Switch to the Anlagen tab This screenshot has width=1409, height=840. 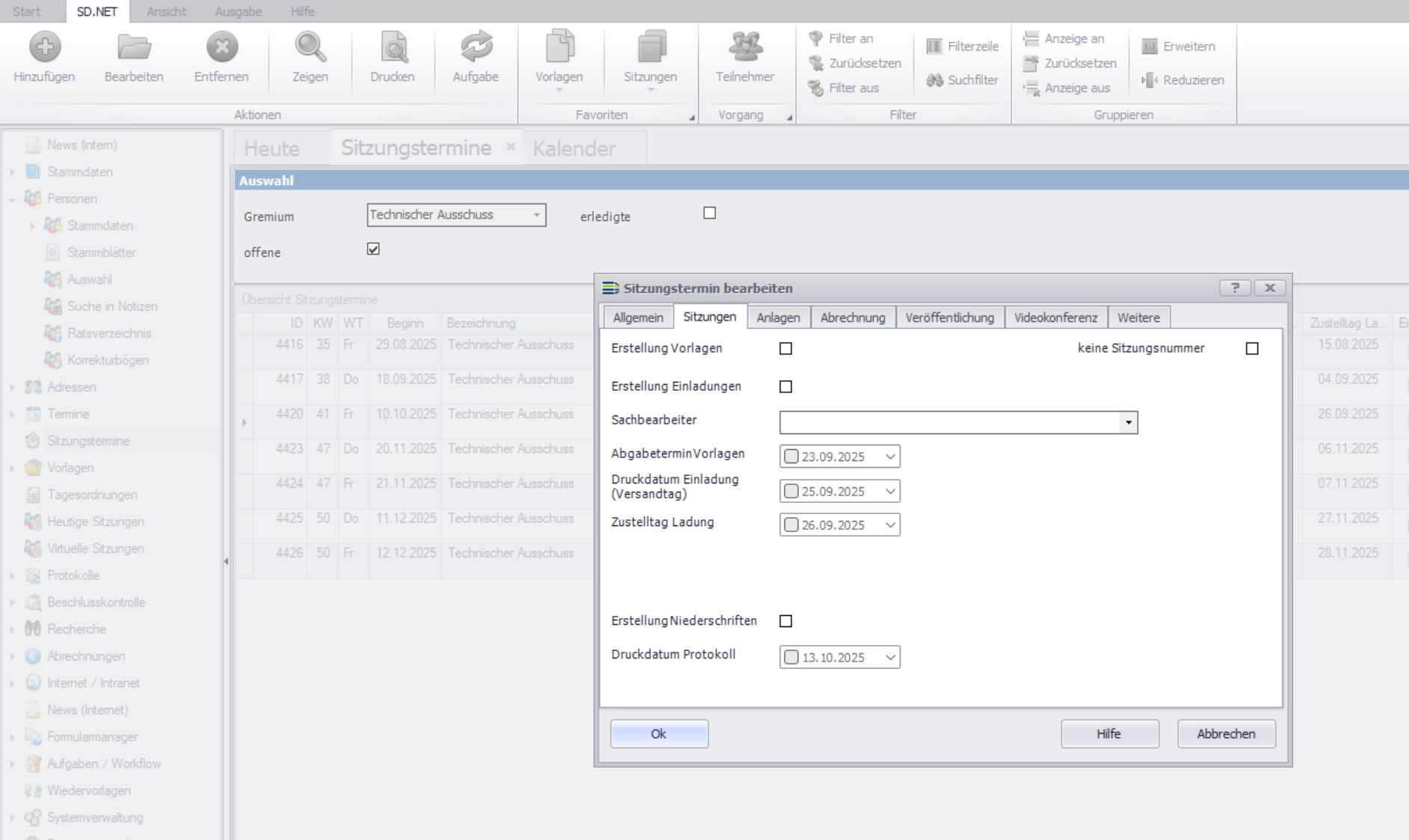(777, 318)
